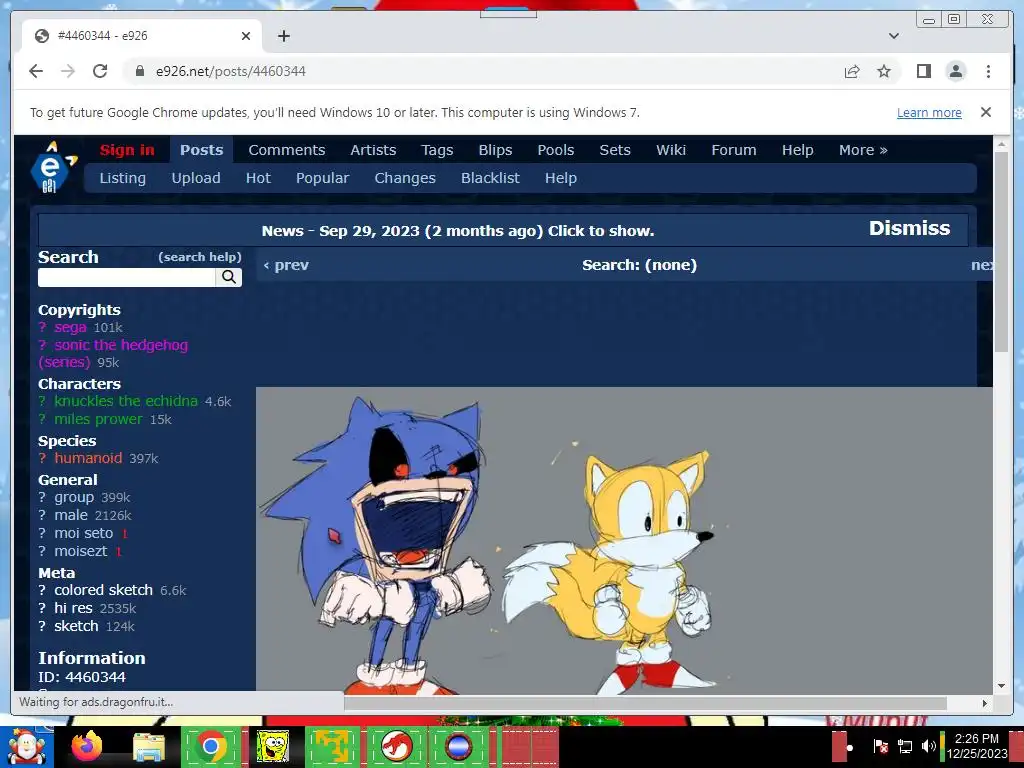The height and width of the screenshot is (768, 1024).
Task: Bookmark this page with the star icon
Action: pyautogui.click(x=884, y=71)
